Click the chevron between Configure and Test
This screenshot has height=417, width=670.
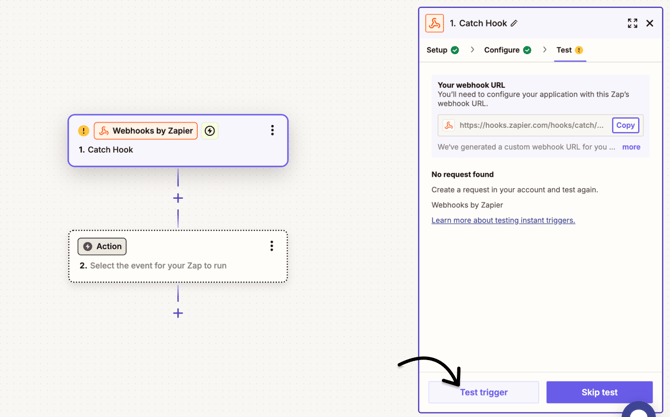pos(544,50)
